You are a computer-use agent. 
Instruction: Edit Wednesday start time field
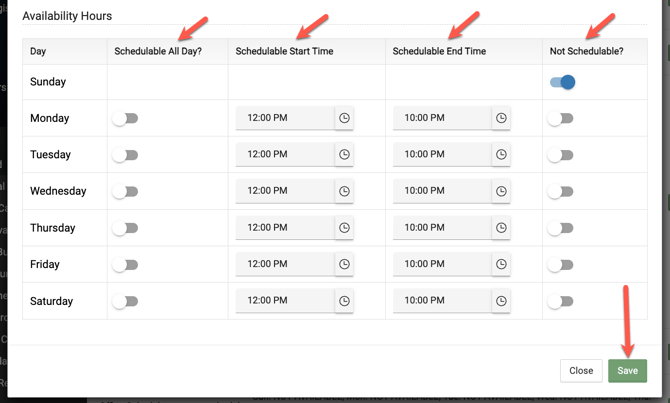click(x=285, y=191)
